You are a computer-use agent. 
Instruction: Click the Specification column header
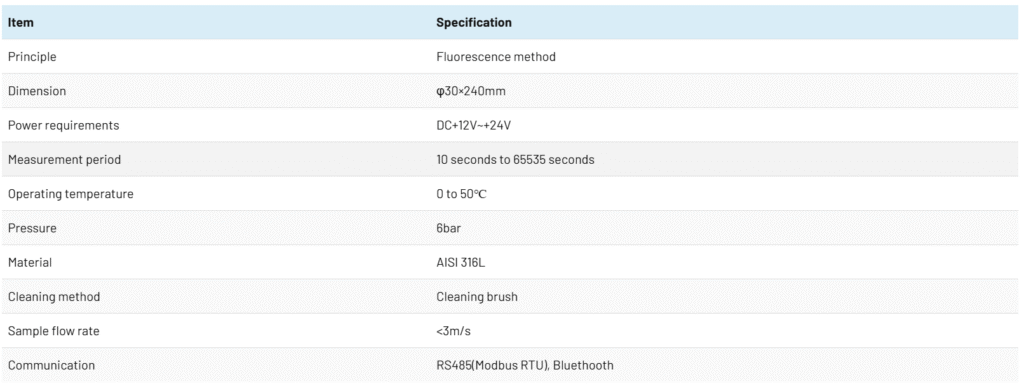474,23
